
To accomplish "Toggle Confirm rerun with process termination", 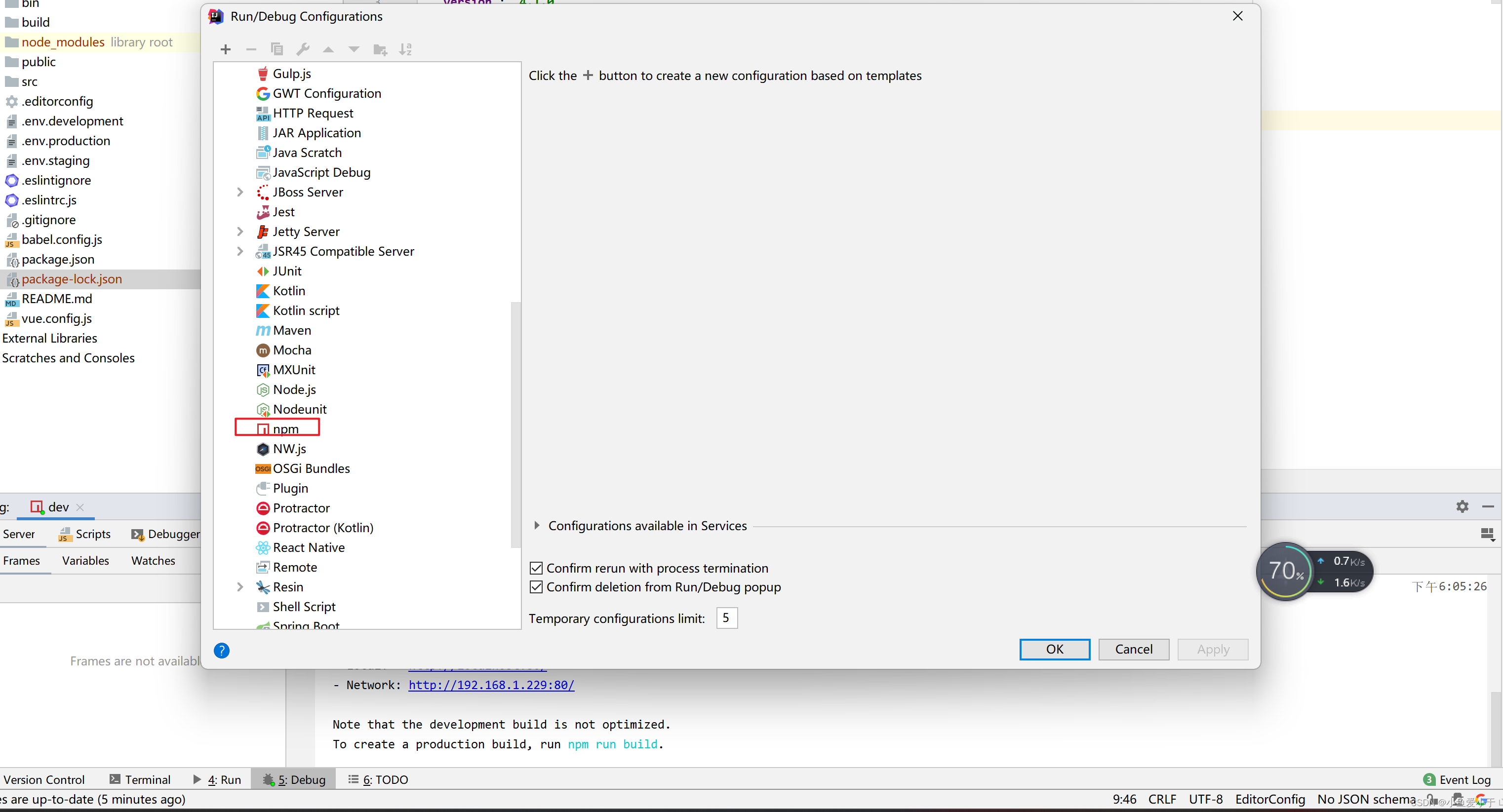I will [536, 568].
